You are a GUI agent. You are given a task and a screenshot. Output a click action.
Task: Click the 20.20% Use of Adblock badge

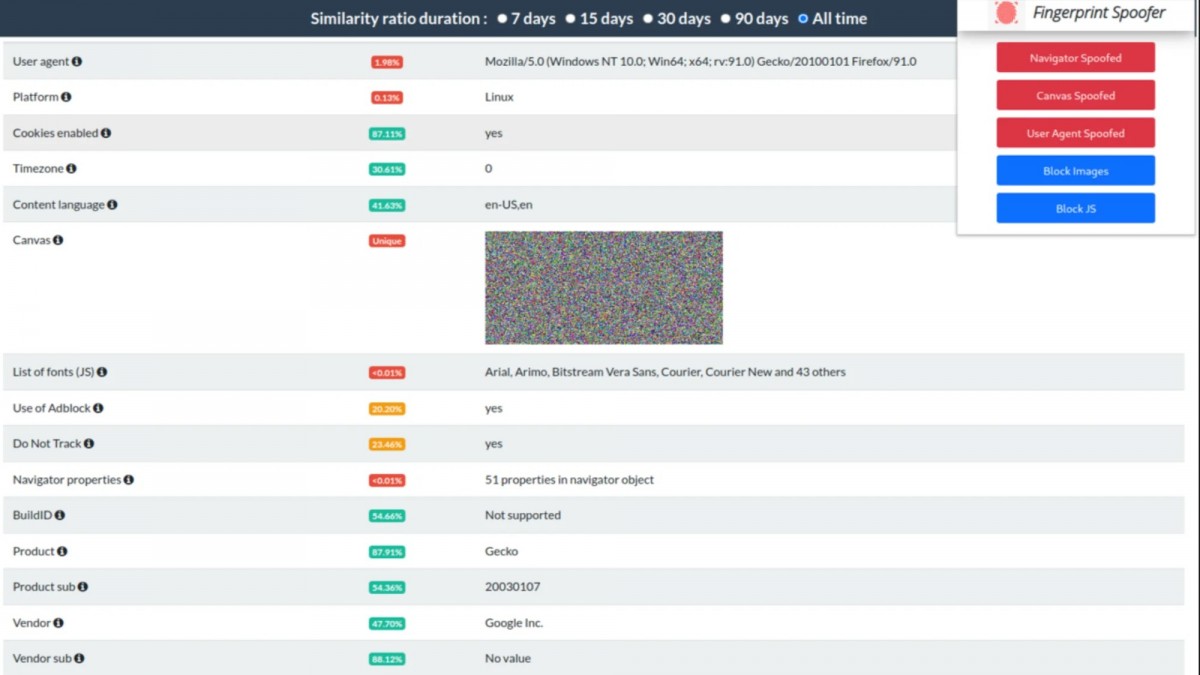click(387, 409)
